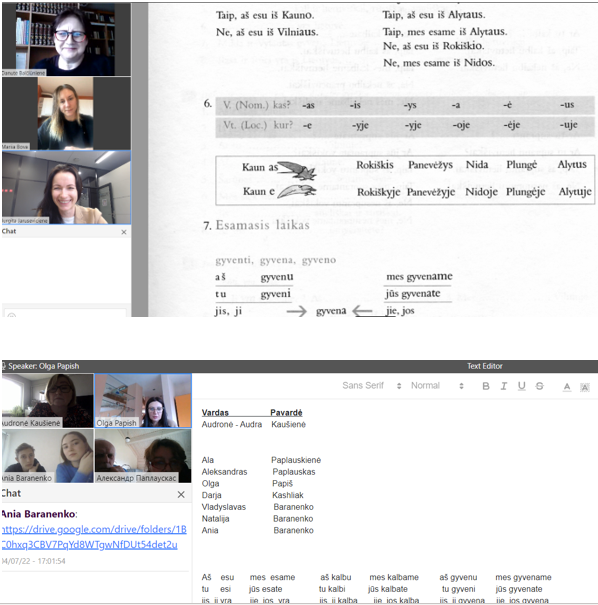Select Olga Papish's video thumbnail
This screenshot has width=598, height=605.
(x=143, y=401)
